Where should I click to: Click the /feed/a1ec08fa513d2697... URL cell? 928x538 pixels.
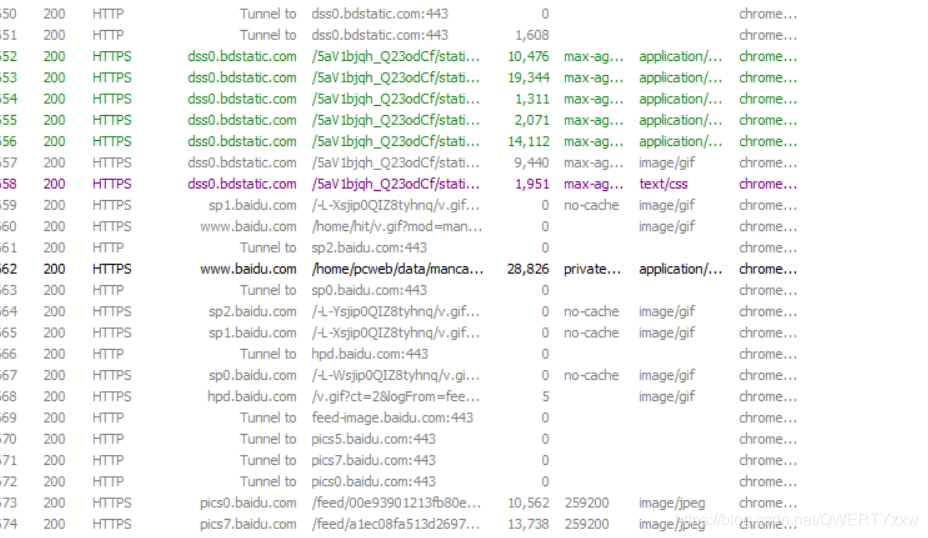(395, 525)
